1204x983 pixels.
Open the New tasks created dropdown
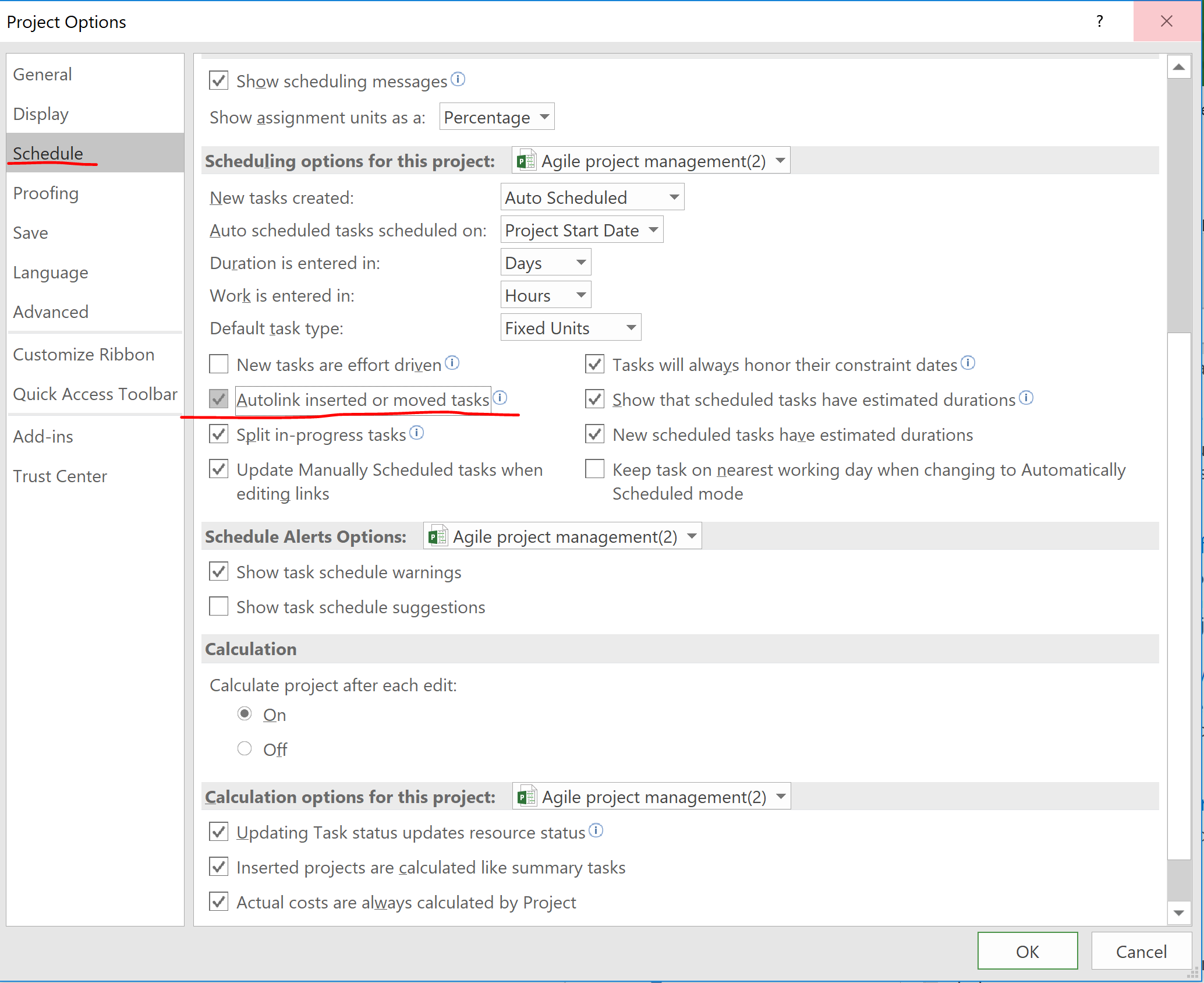[x=592, y=197]
